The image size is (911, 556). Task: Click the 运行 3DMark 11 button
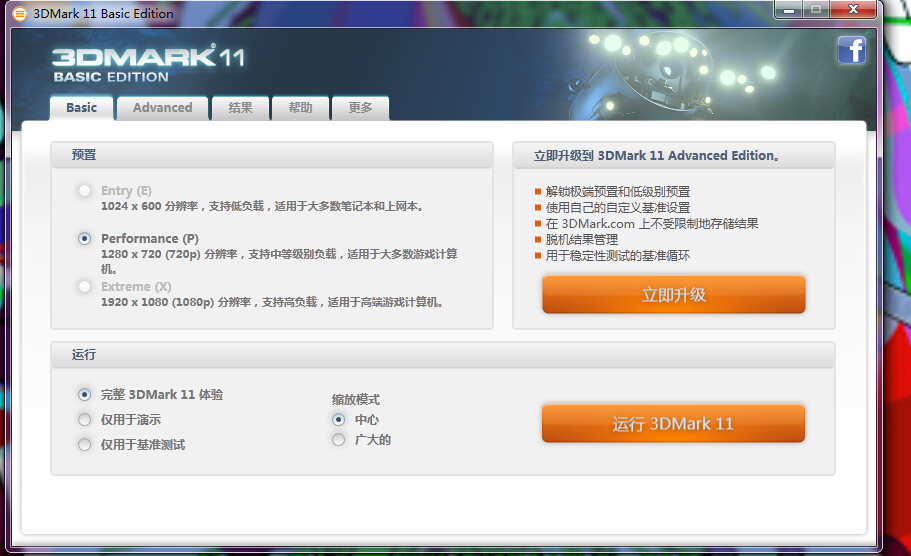pos(673,424)
